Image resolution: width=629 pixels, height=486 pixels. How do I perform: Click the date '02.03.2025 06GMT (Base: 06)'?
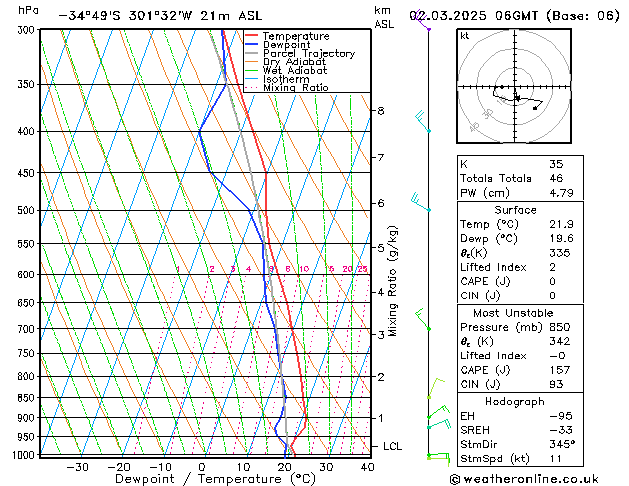pyautogui.click(x=514, y=16)
